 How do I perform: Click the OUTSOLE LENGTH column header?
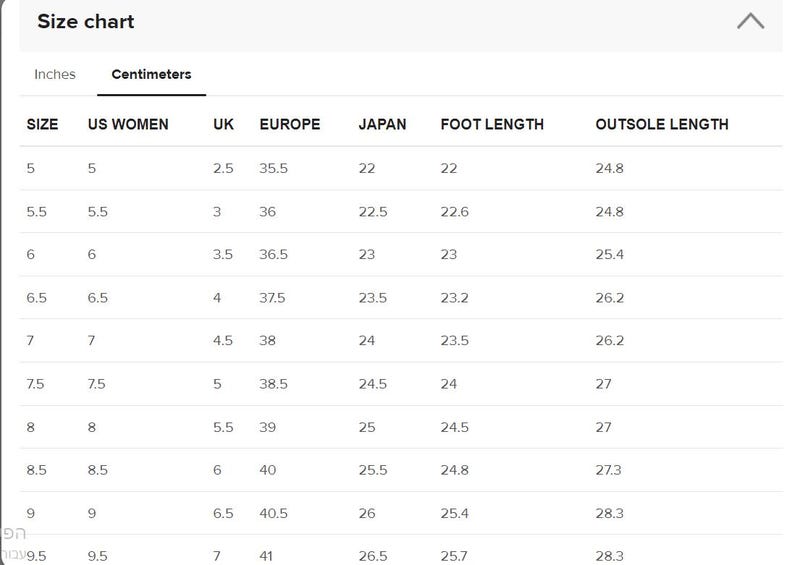pos(662,124)
